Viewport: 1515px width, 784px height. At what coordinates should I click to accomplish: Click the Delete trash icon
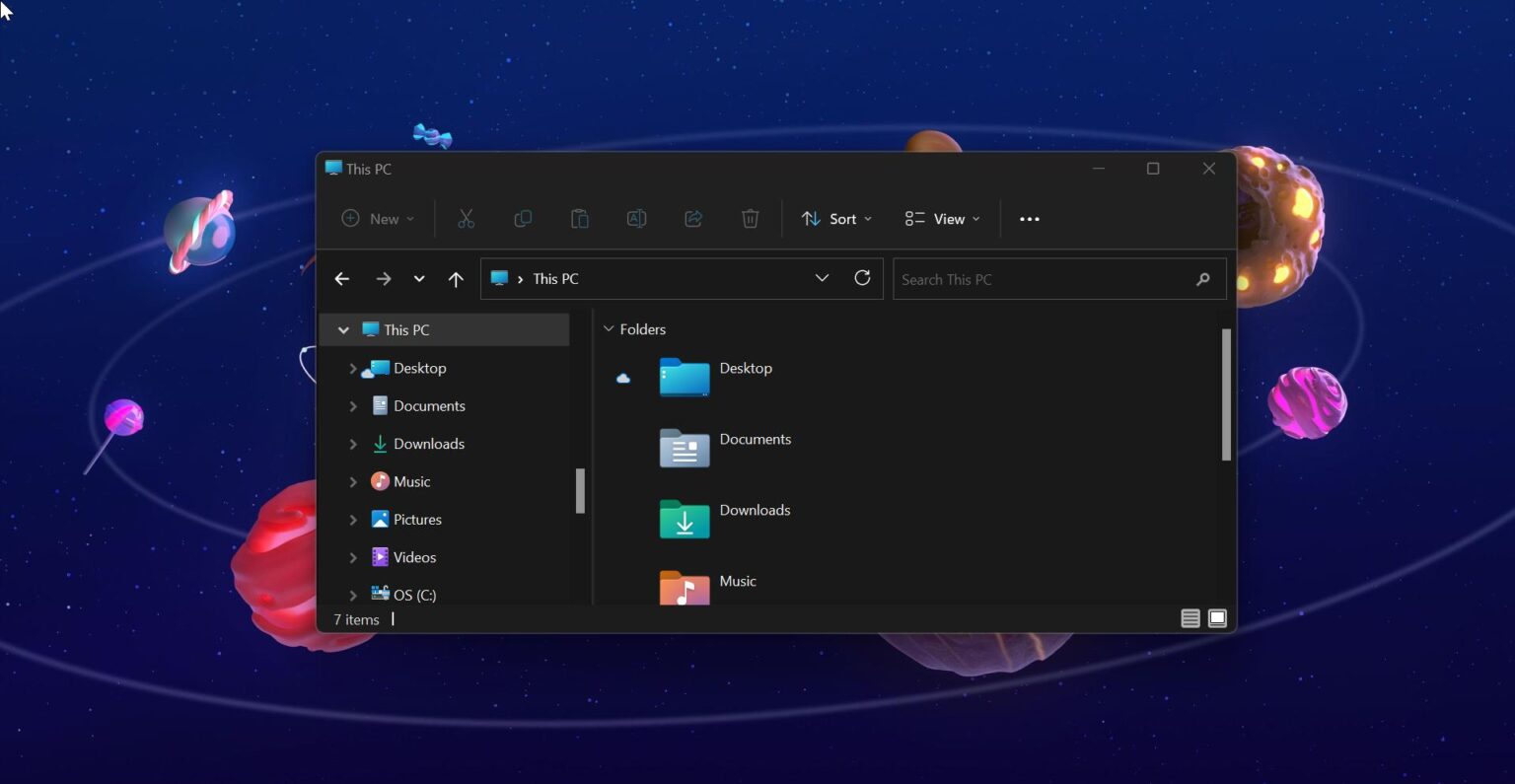[751, 218]
